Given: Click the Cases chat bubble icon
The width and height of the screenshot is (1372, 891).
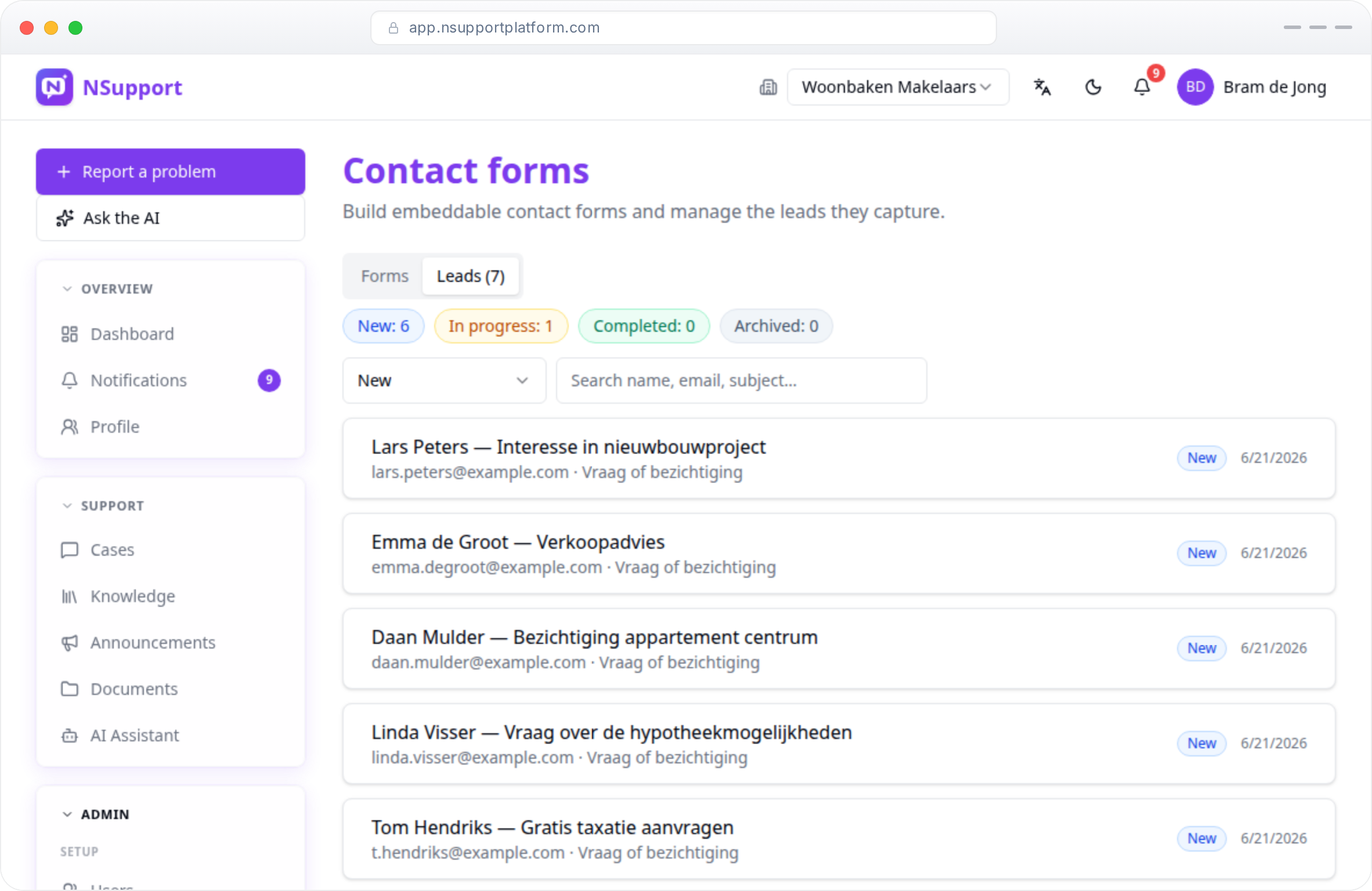Looking at the screenshot, I should 70,550.
